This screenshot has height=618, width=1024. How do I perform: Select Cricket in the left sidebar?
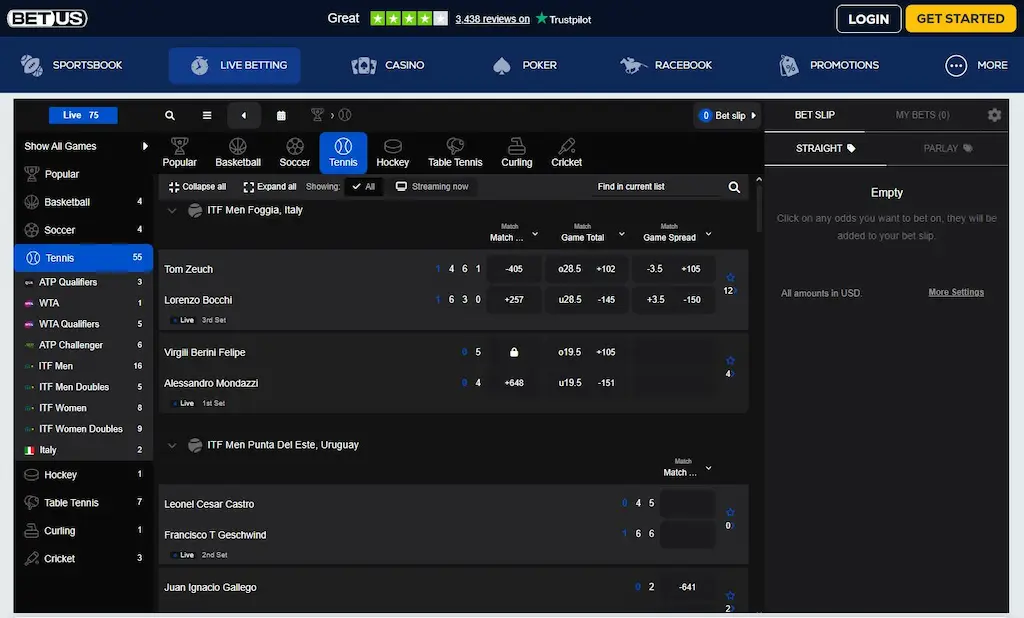coord(84,559)
